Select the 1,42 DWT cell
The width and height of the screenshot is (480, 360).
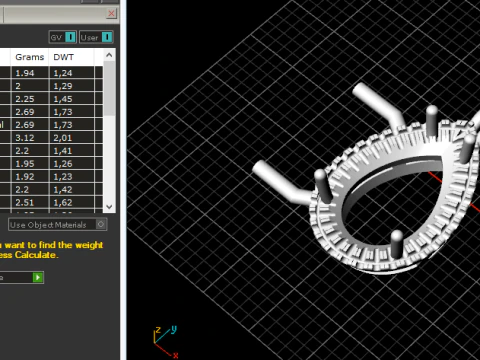[x=72, y=190]
